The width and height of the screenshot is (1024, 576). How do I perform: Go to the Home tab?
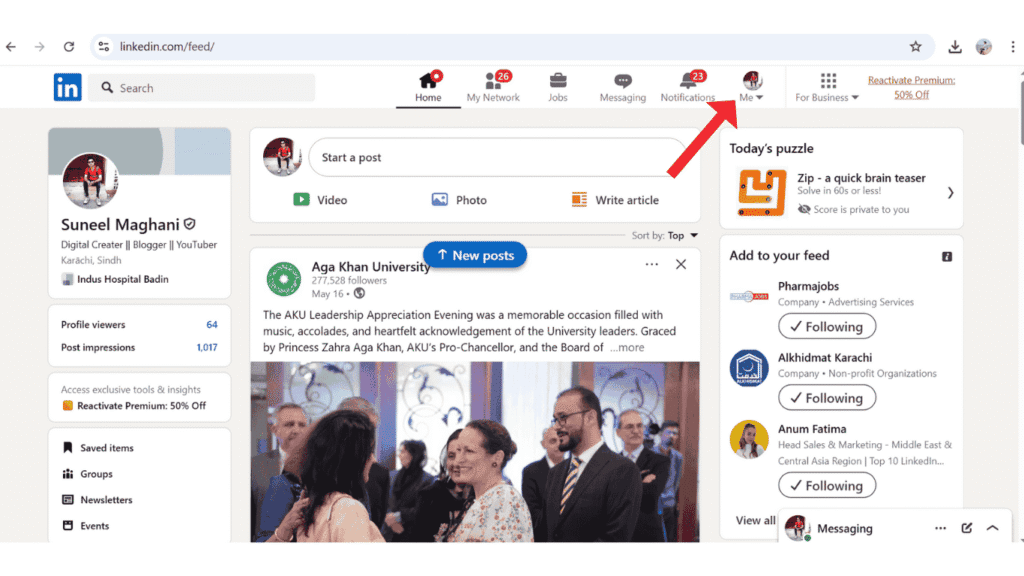tap(428, 86)
